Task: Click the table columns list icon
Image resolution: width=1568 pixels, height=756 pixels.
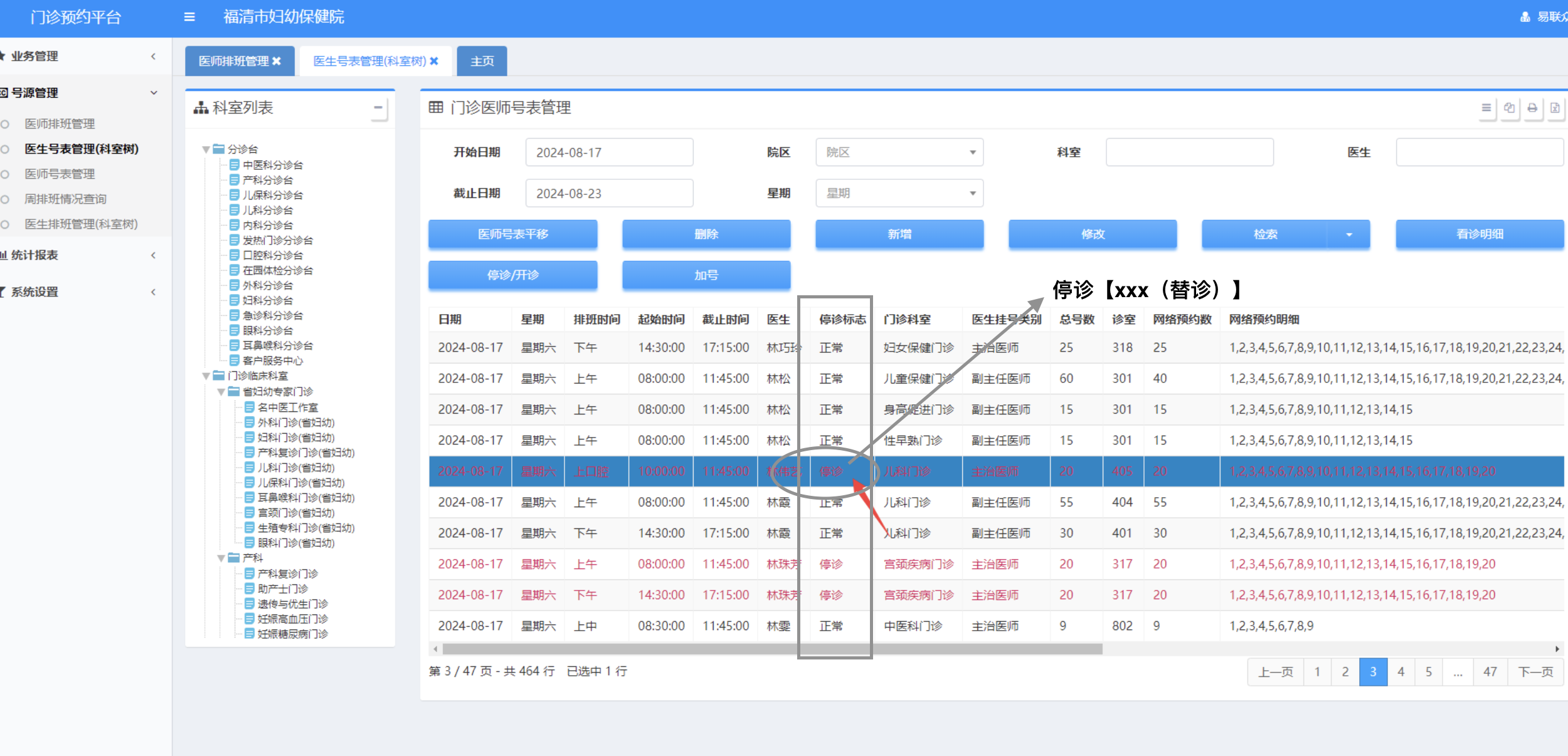Action: tap(1486, 108)
